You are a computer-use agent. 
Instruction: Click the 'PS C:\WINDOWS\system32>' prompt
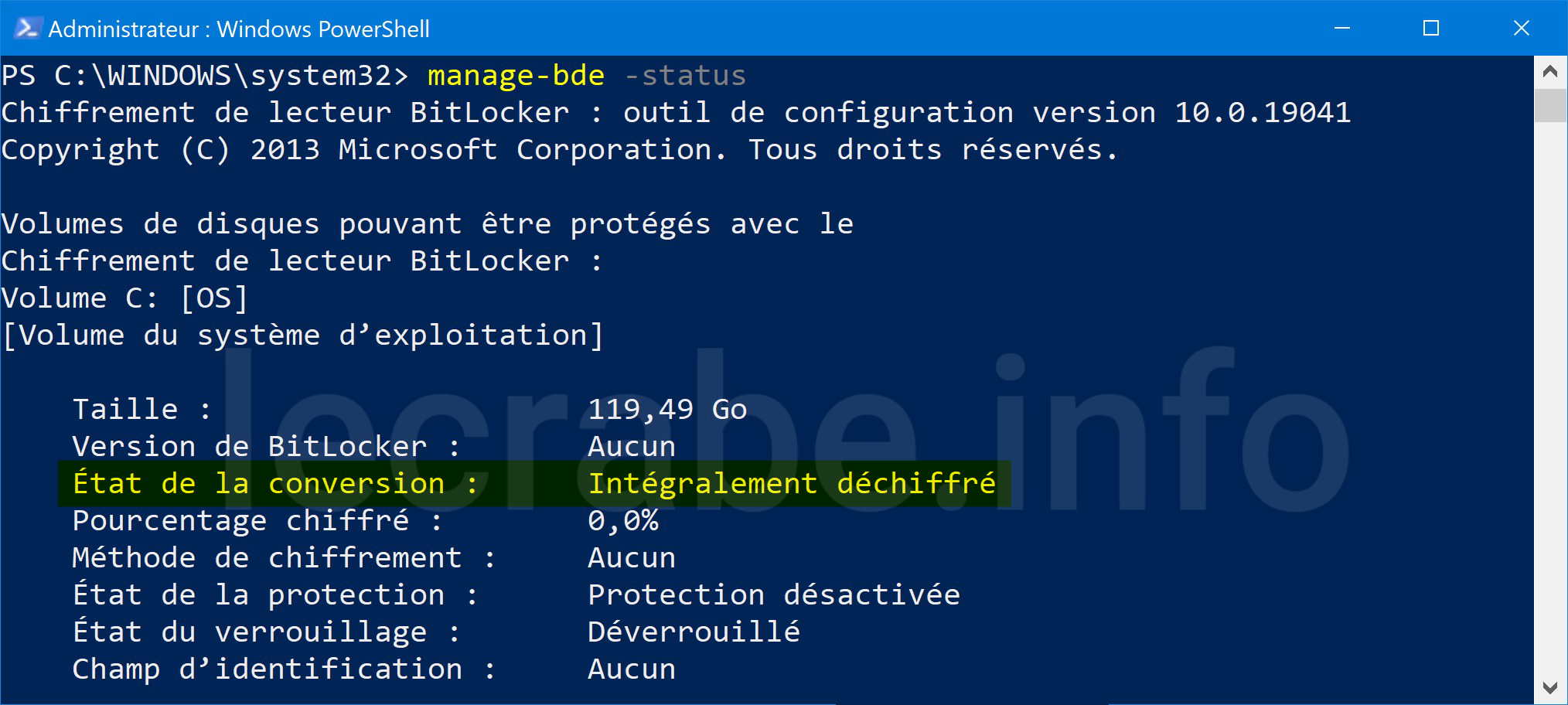205,76
